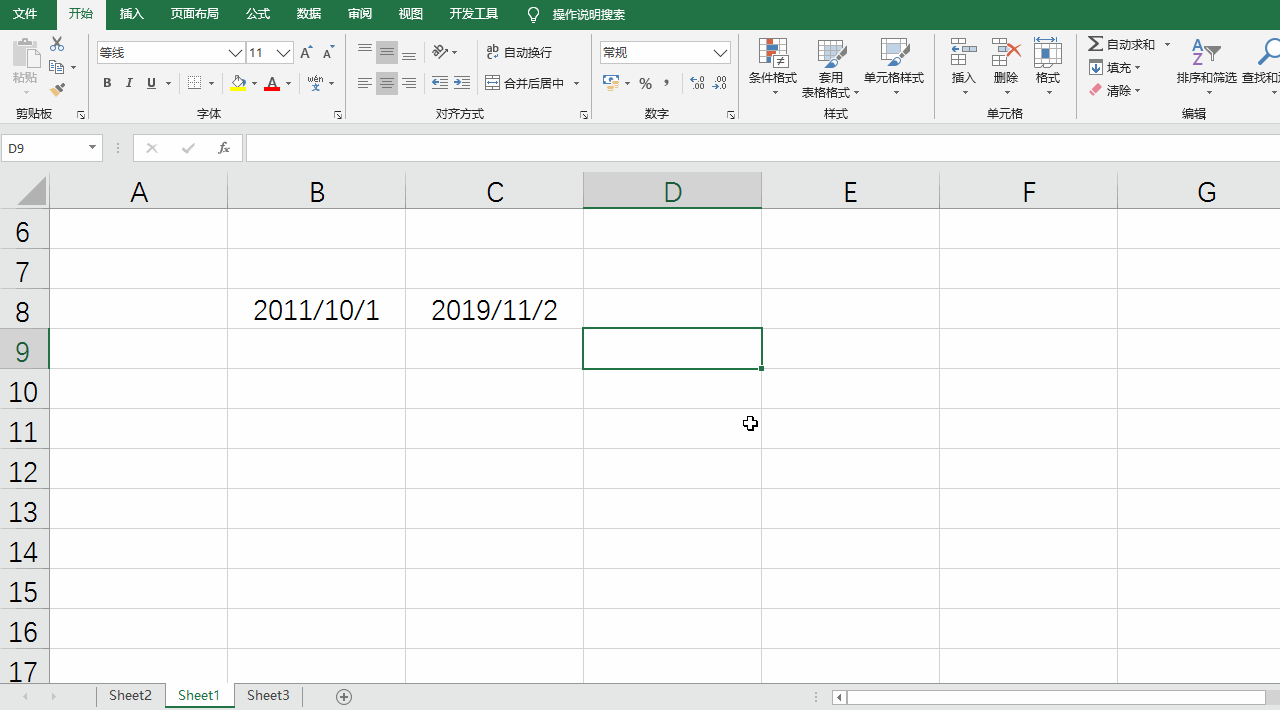Apply comma style
Screen dimensions: 1280x710
[x=667, y=84]
